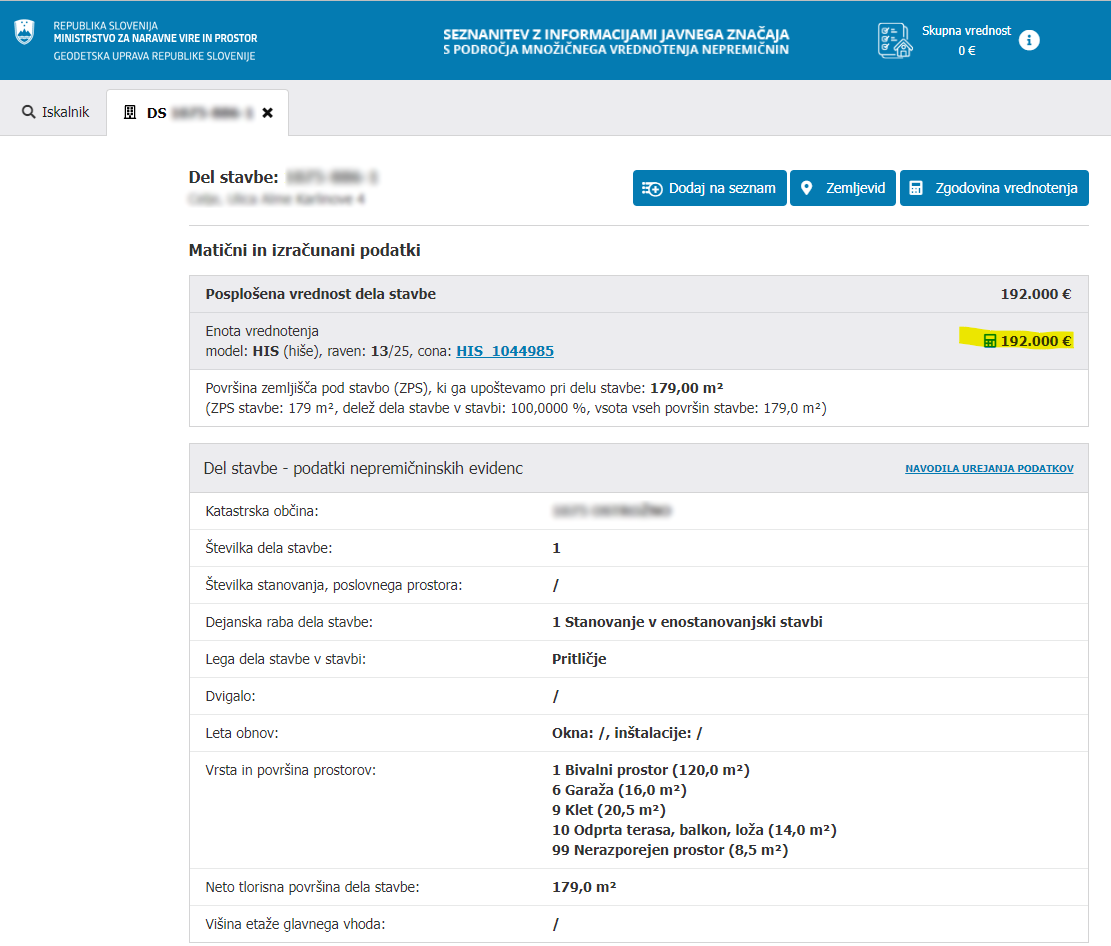Select the DS building part tab
This screenshot has height=946, width=1111.
point(197,113)
